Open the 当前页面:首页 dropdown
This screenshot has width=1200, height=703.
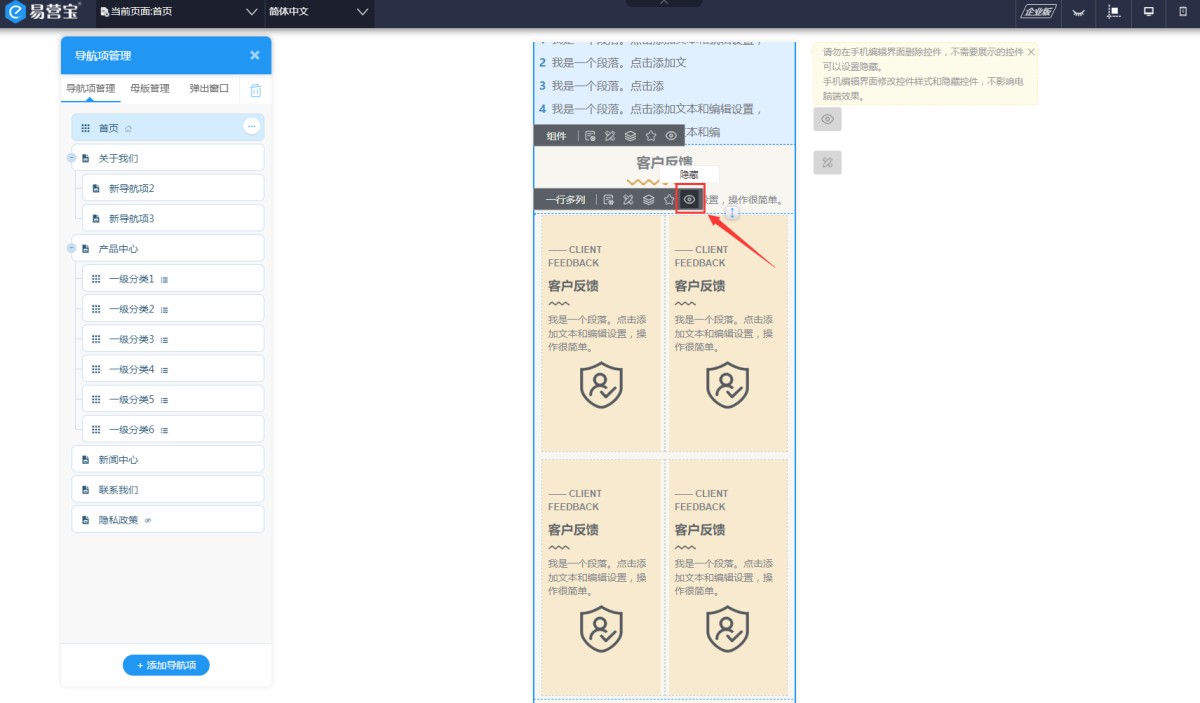[x=178, y=12]
